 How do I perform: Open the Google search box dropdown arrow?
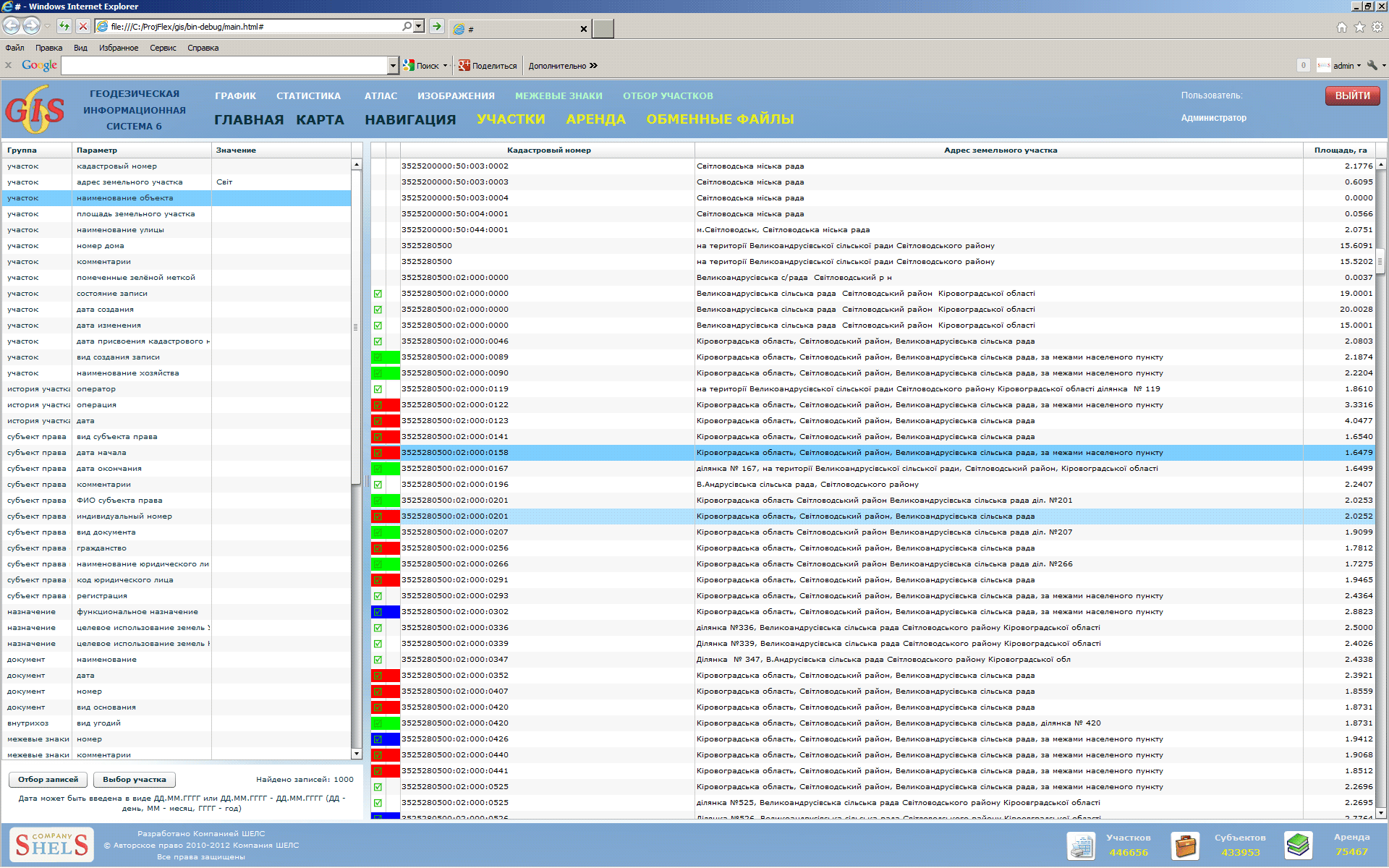[x=393, y=66]
